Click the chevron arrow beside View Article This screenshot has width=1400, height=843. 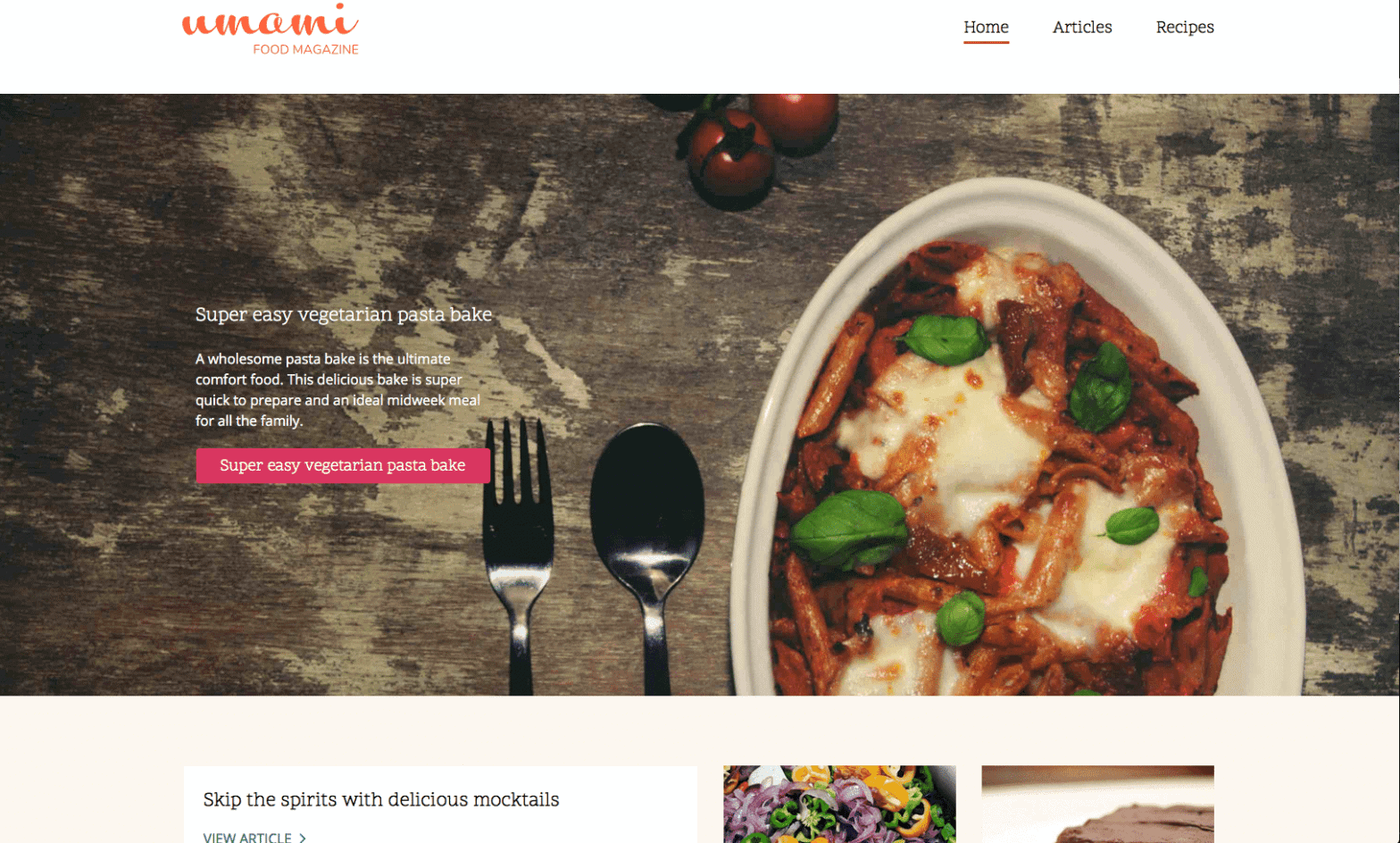tap(303, 838)
